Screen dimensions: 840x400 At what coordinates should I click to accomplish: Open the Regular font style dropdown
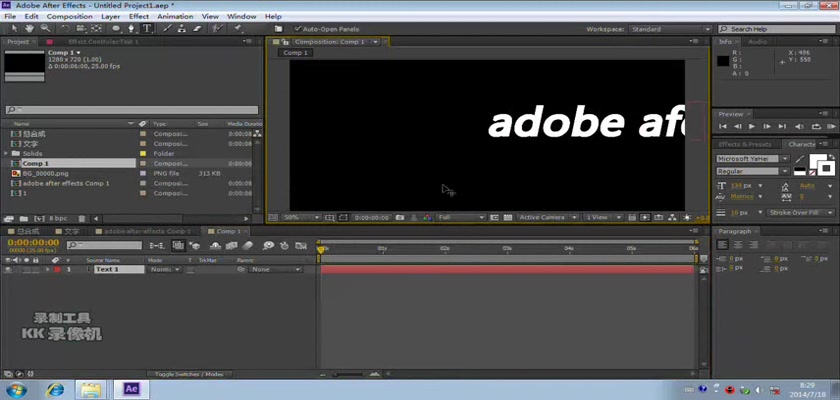pos(753,171)
